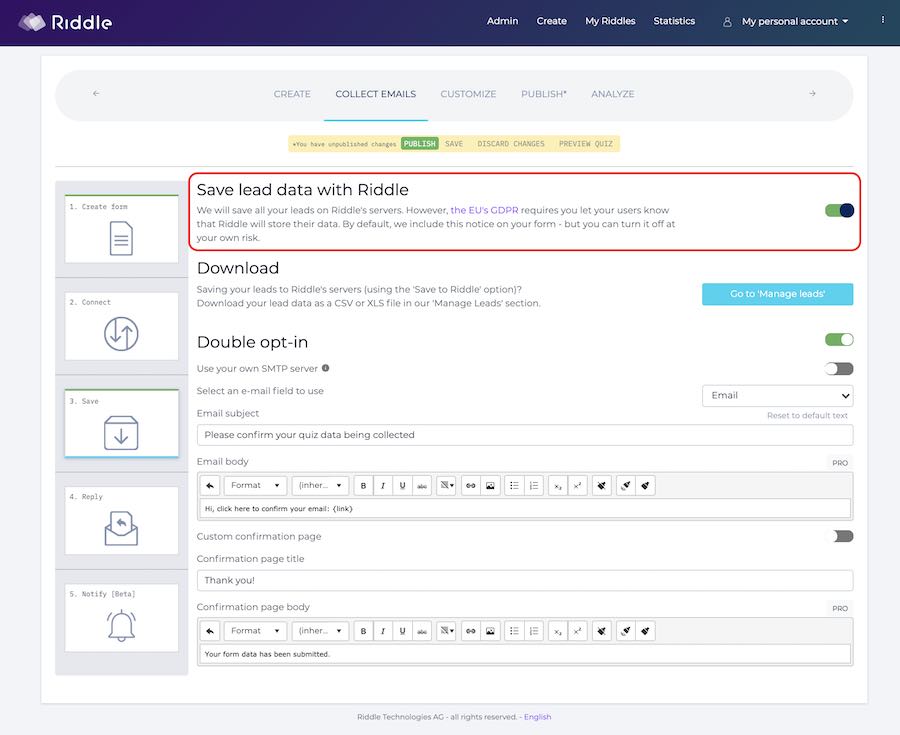The width and height of the screenshot is (900, 735).
Task: Insert a numbered list in the Email body
Action: coord(534,485)
